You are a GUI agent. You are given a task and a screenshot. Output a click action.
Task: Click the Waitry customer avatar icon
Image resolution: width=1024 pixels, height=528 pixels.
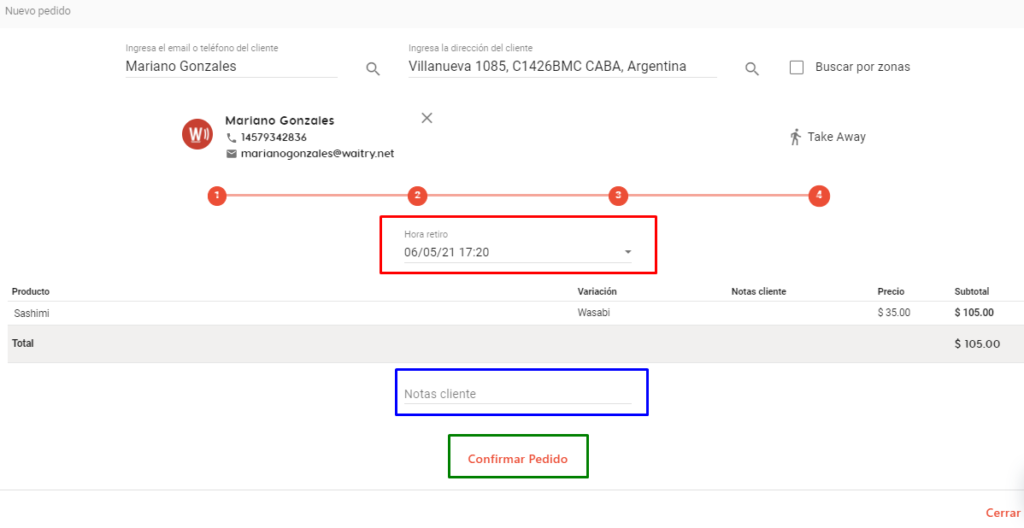click(x=197, y=135)
